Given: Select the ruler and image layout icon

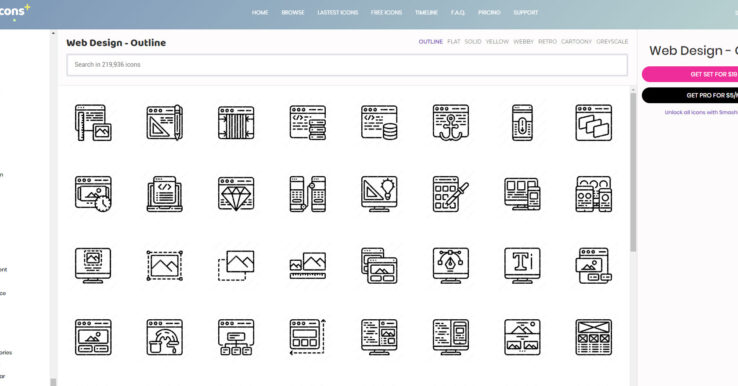Looking at the screenshot, I should click(x=93, y=123).
